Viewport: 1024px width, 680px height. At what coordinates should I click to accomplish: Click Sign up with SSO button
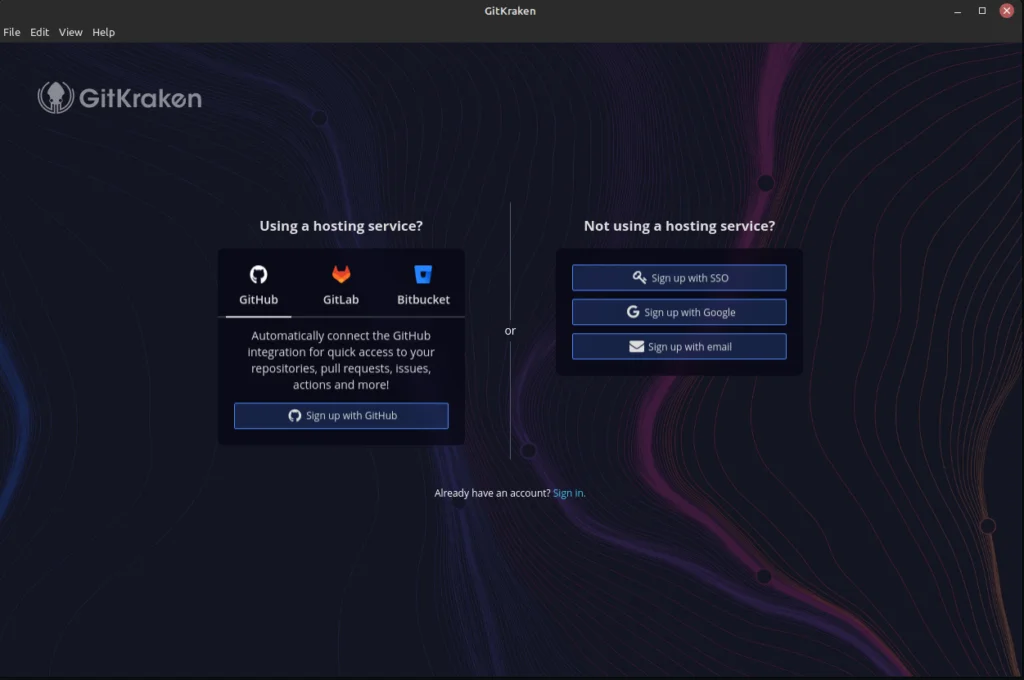(x=679, y=278)
